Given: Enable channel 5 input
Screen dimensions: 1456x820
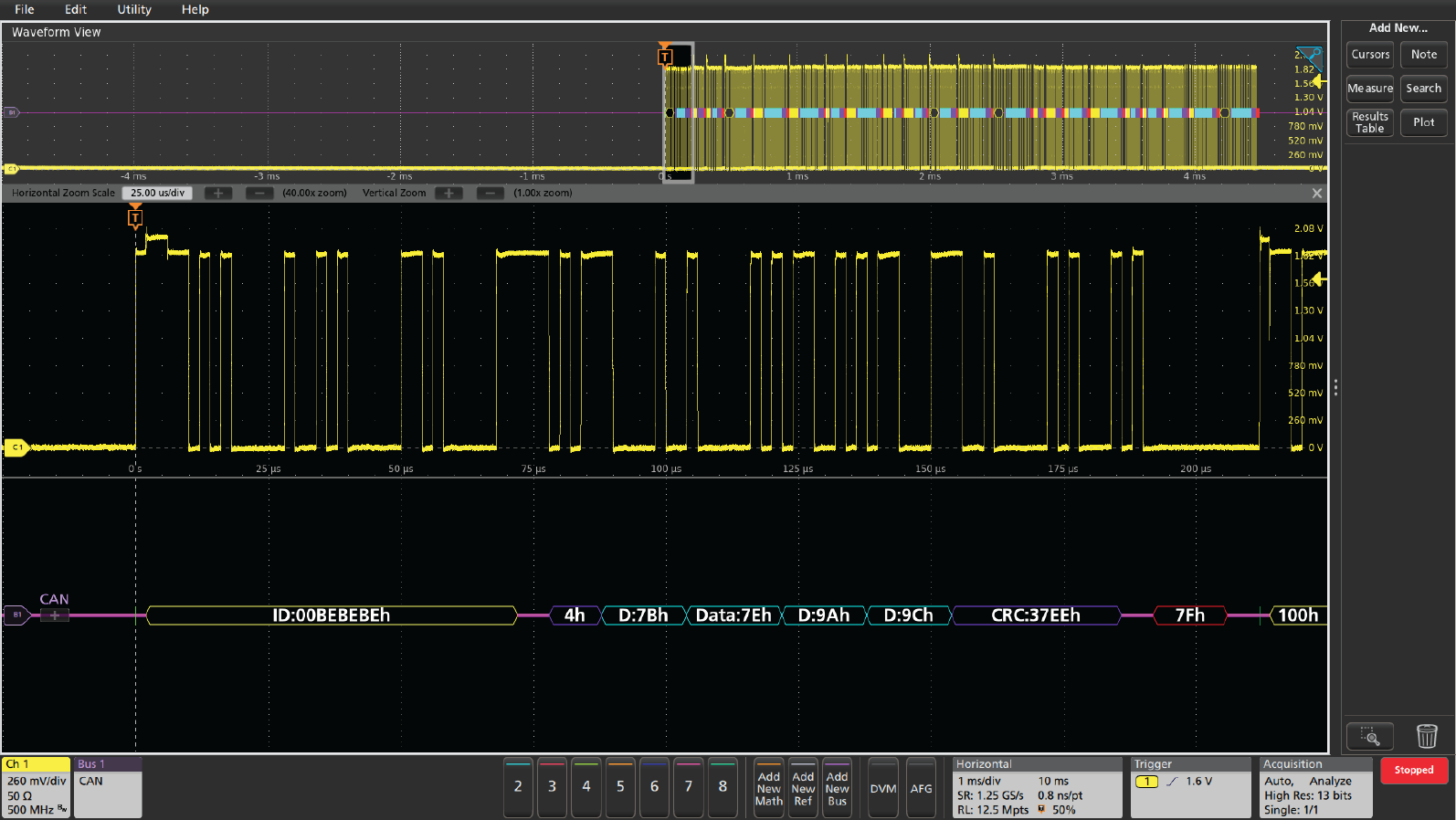Looking at the screenshot, I should [620, 787].
